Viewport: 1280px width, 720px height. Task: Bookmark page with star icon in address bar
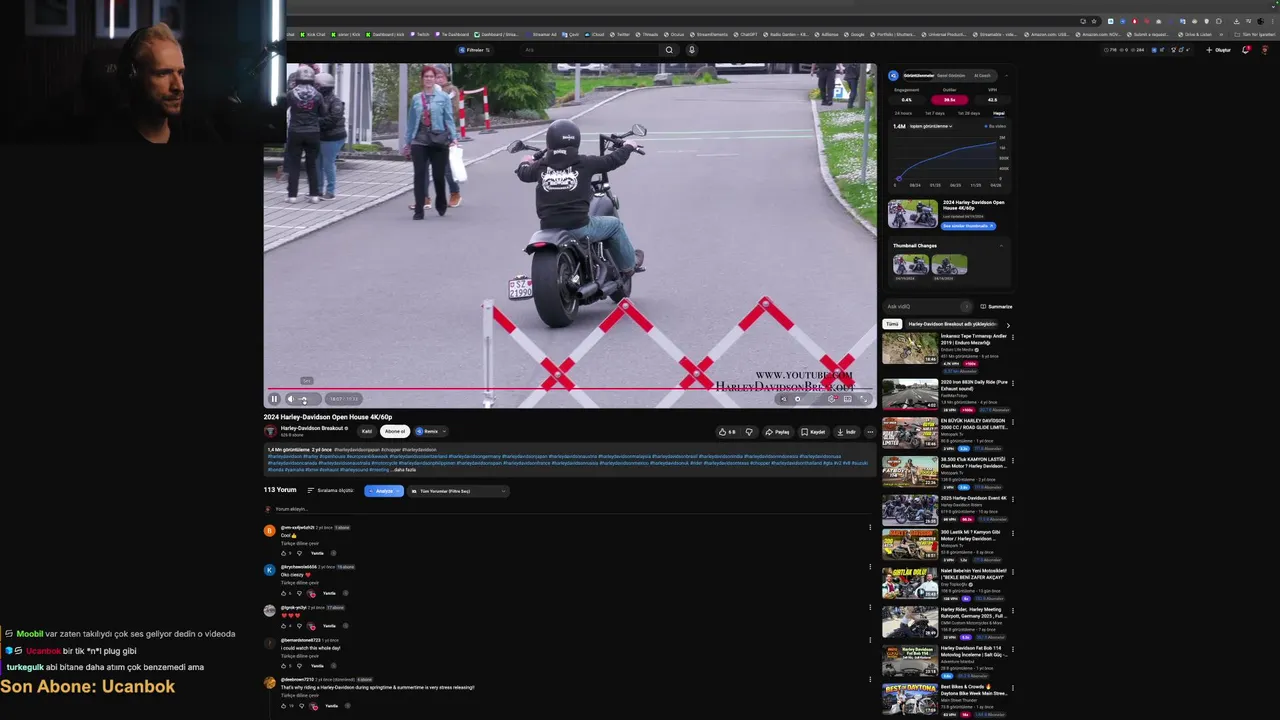tap(1094, 21)
